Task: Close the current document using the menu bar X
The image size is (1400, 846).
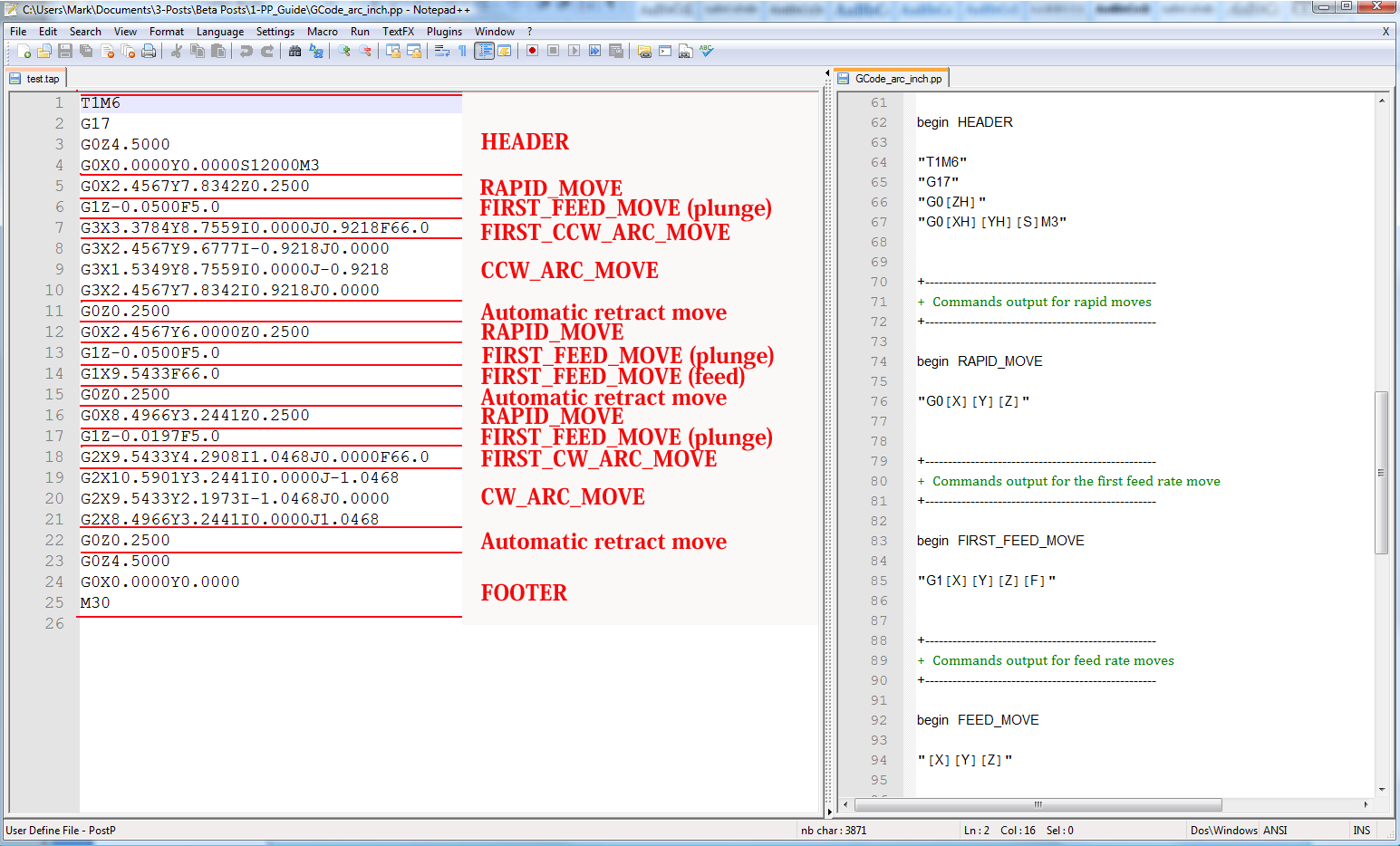Action: [1386, 32]
